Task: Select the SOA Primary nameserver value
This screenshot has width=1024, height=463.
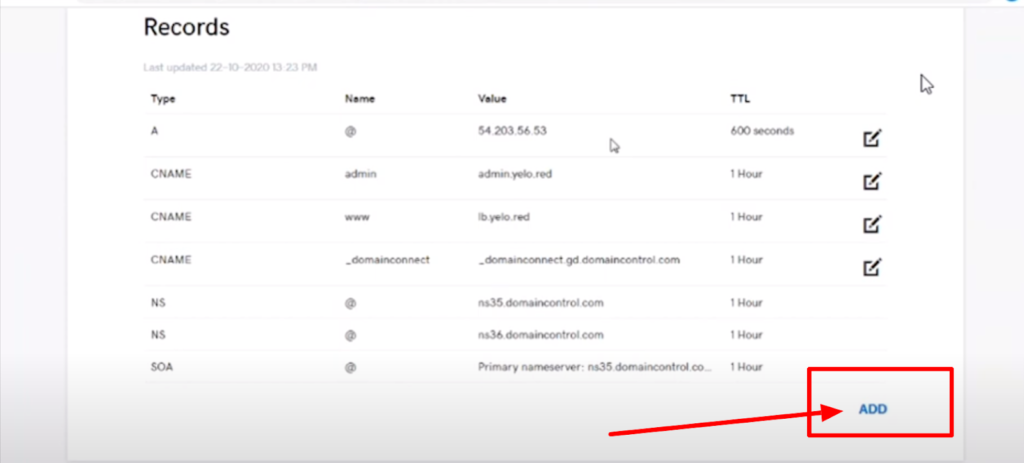Action: coord(595,367)
